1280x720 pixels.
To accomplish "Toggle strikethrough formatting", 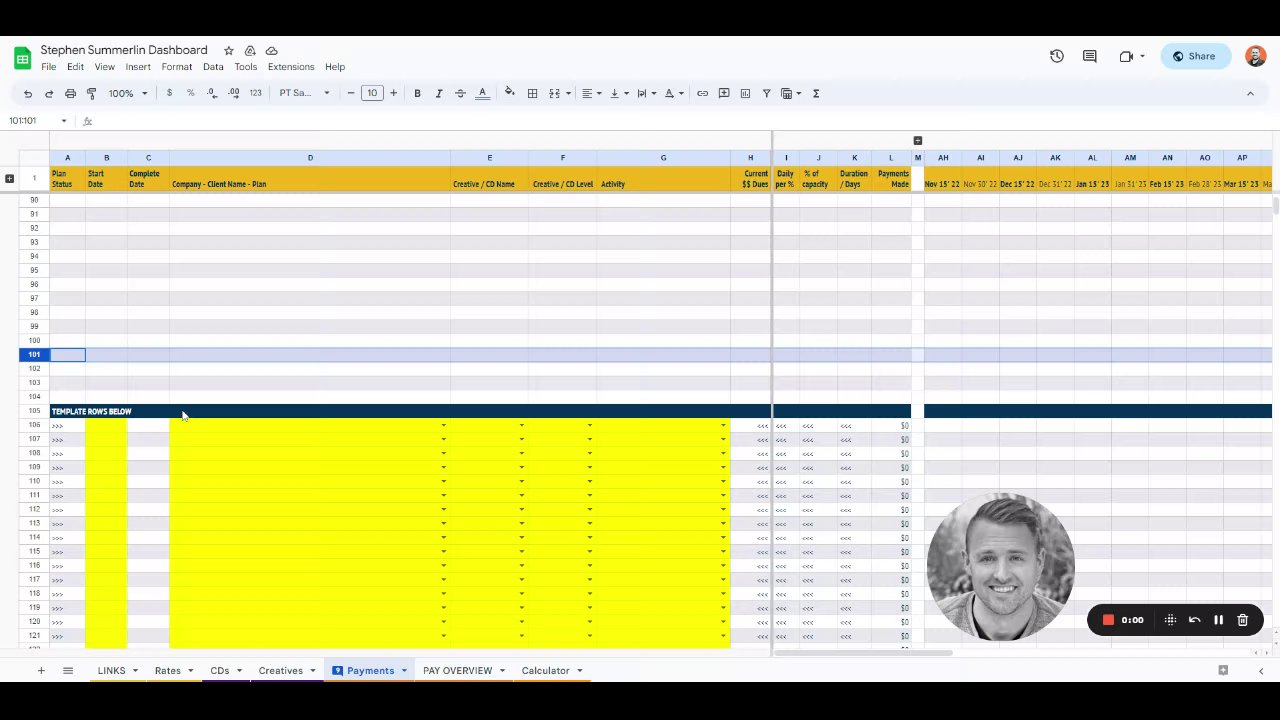I will [x=460, y=93].
